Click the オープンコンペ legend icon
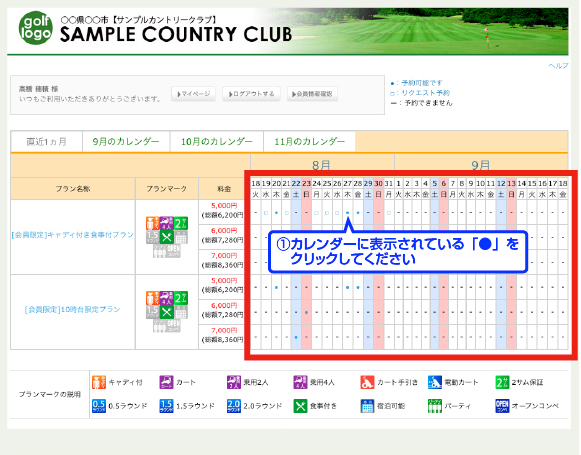This screenshot has height=455, width=581. click(x=502, y=406)
